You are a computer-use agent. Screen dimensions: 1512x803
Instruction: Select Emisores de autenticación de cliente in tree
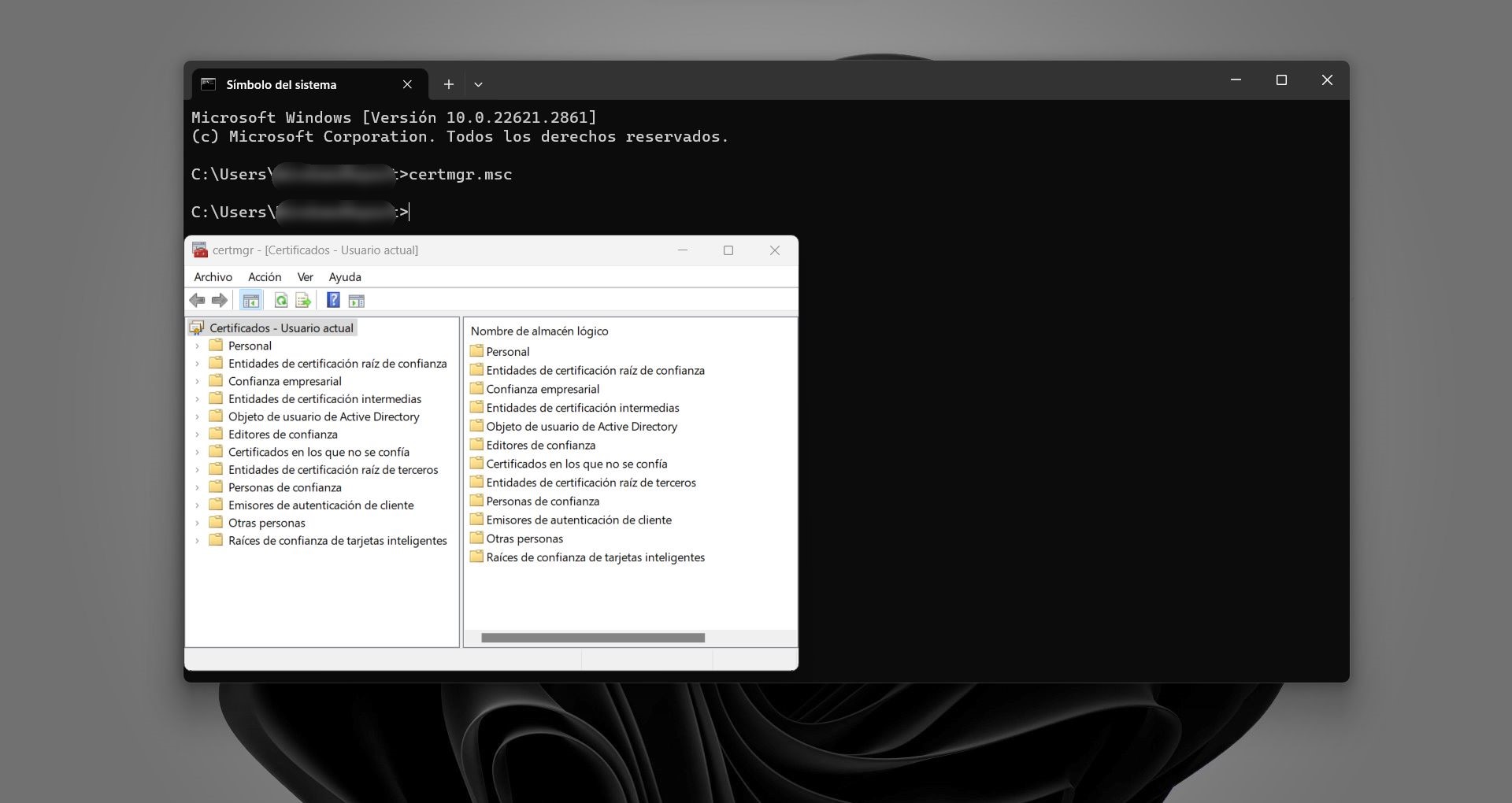click(x=321, y=505)
